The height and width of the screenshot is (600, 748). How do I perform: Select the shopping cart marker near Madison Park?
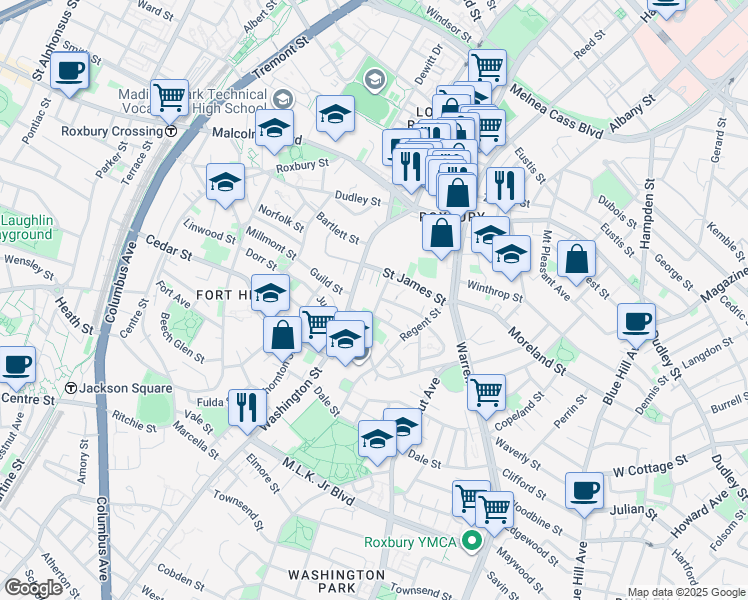coord(170,97)
